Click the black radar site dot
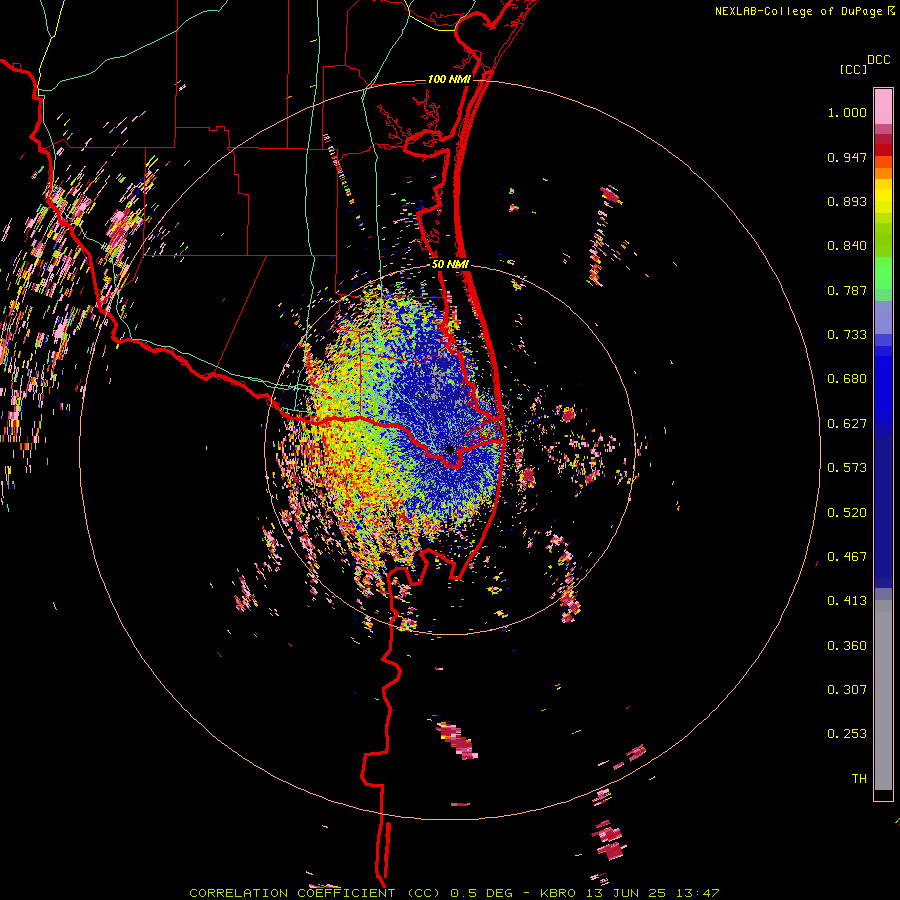 [x=450, y=449]
